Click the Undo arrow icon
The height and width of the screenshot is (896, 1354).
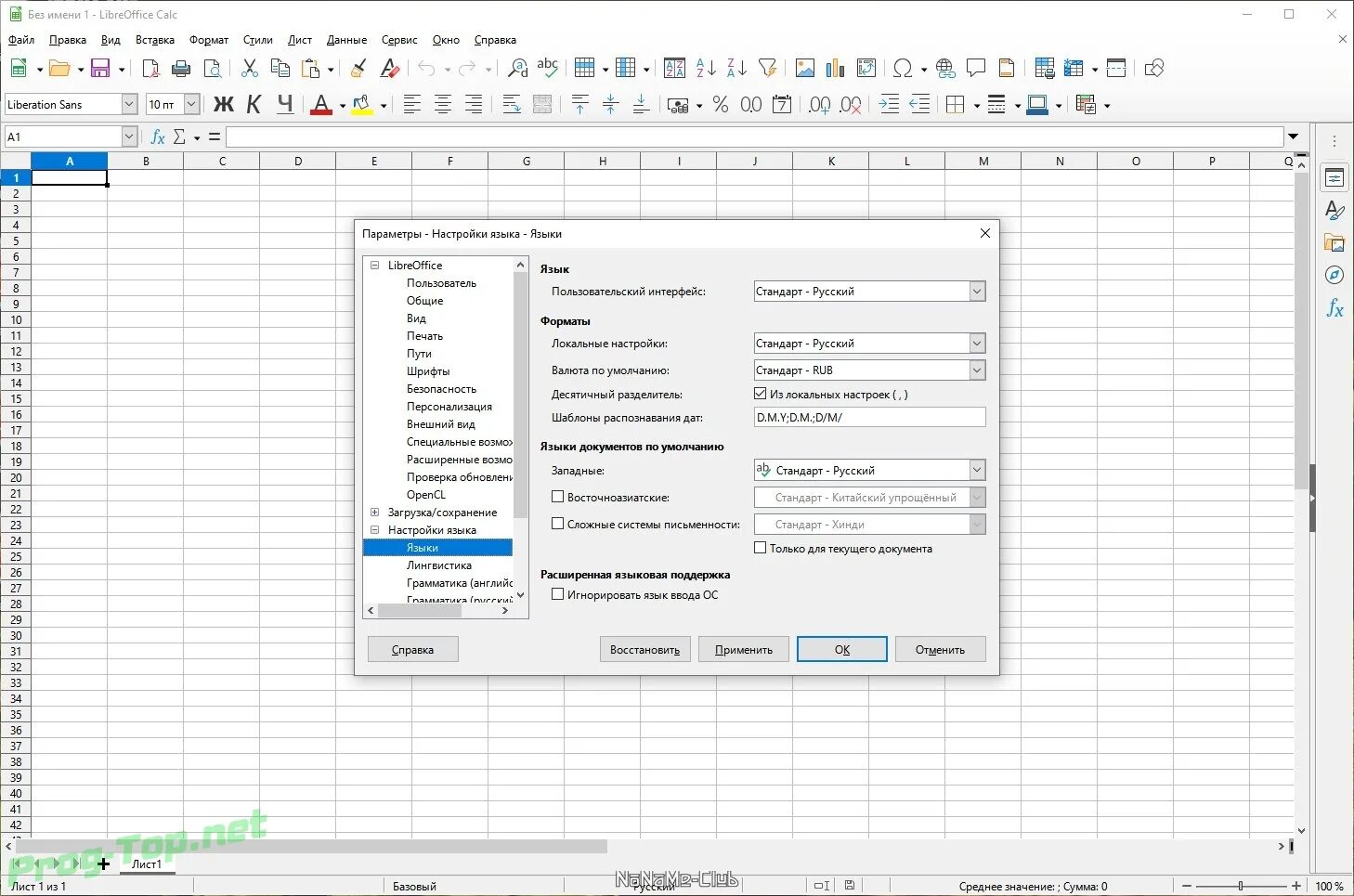426,68
